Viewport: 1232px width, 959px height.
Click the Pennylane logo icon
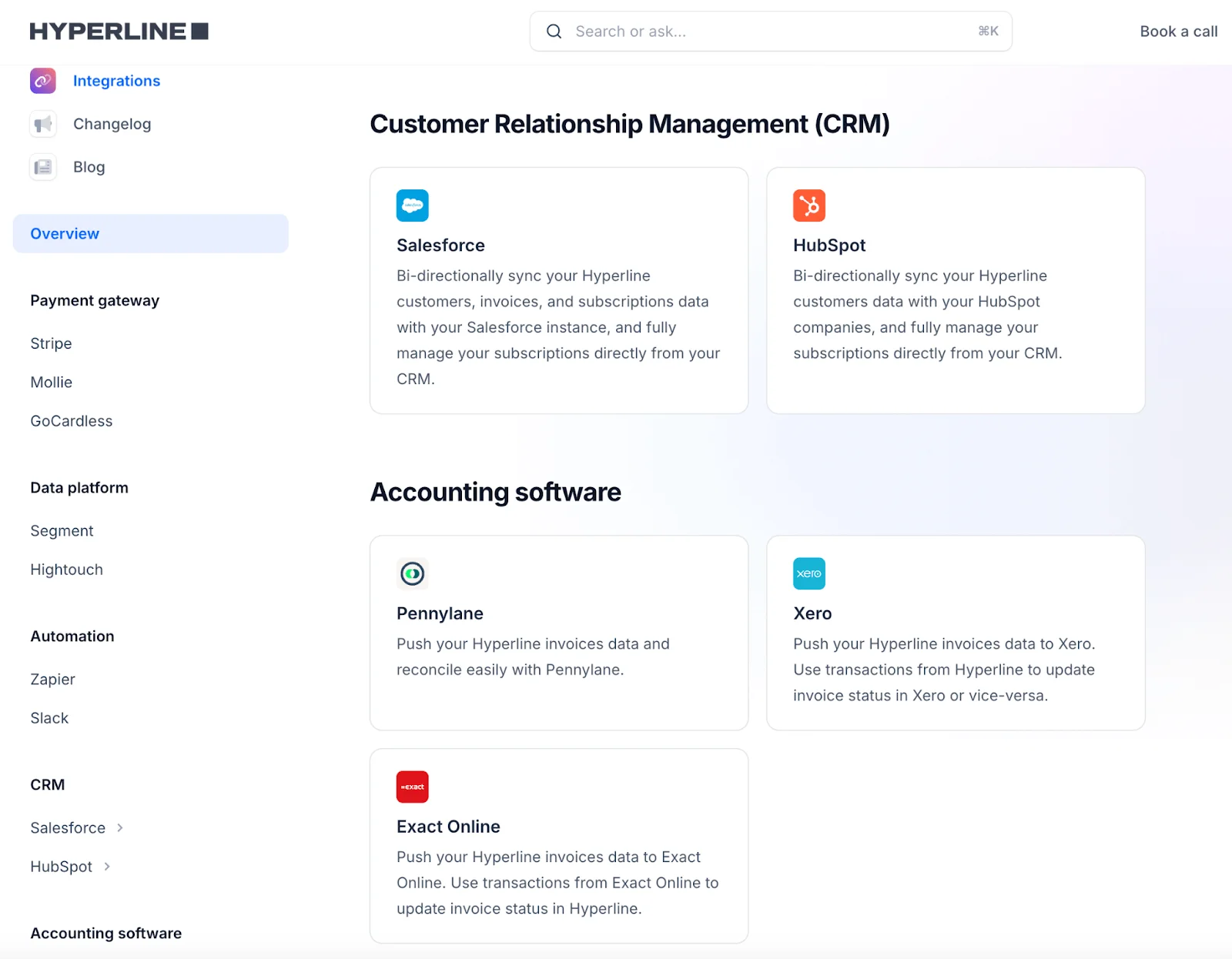pyautogui.click(x=413, y=573)
